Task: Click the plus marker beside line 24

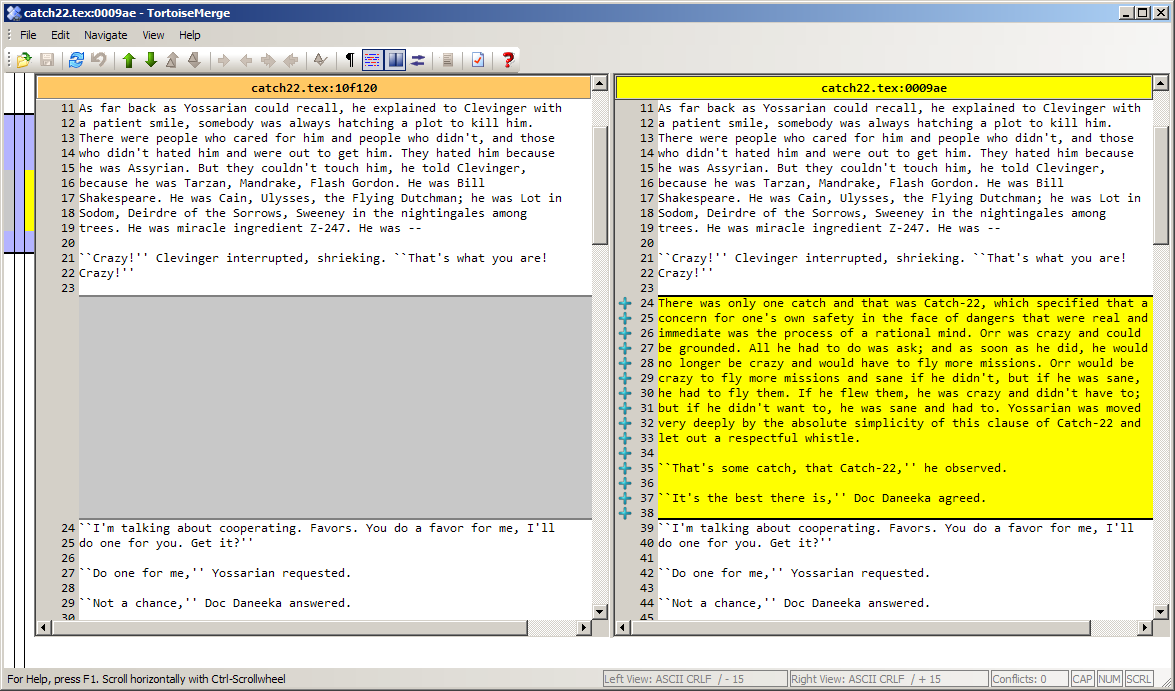Action: (625, 304)
